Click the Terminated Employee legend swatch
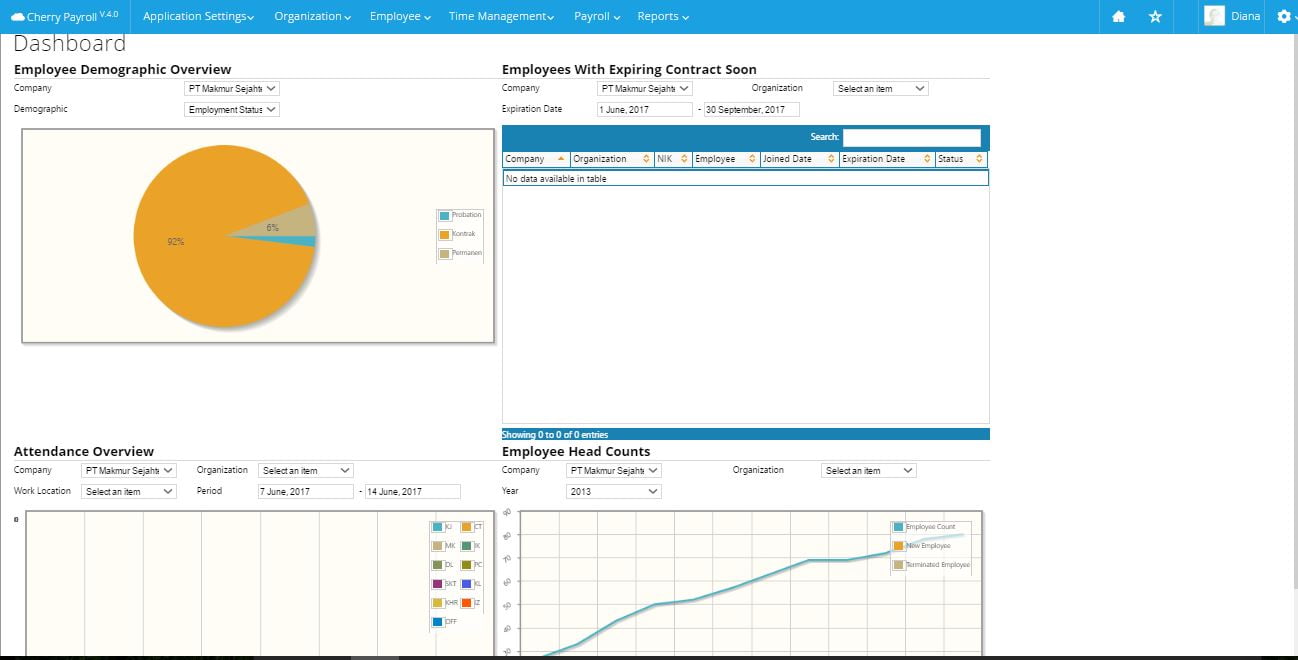1298x660 pixels. click(x=899, y=565)
